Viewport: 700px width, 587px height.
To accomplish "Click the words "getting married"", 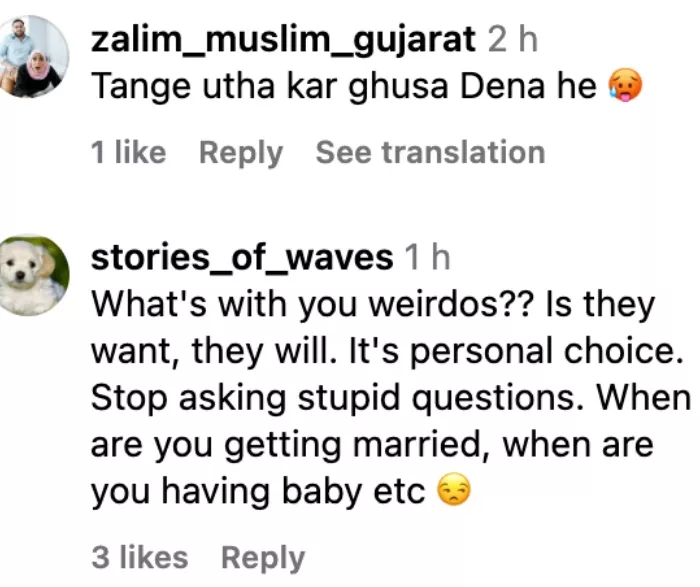I will (353, 444).
